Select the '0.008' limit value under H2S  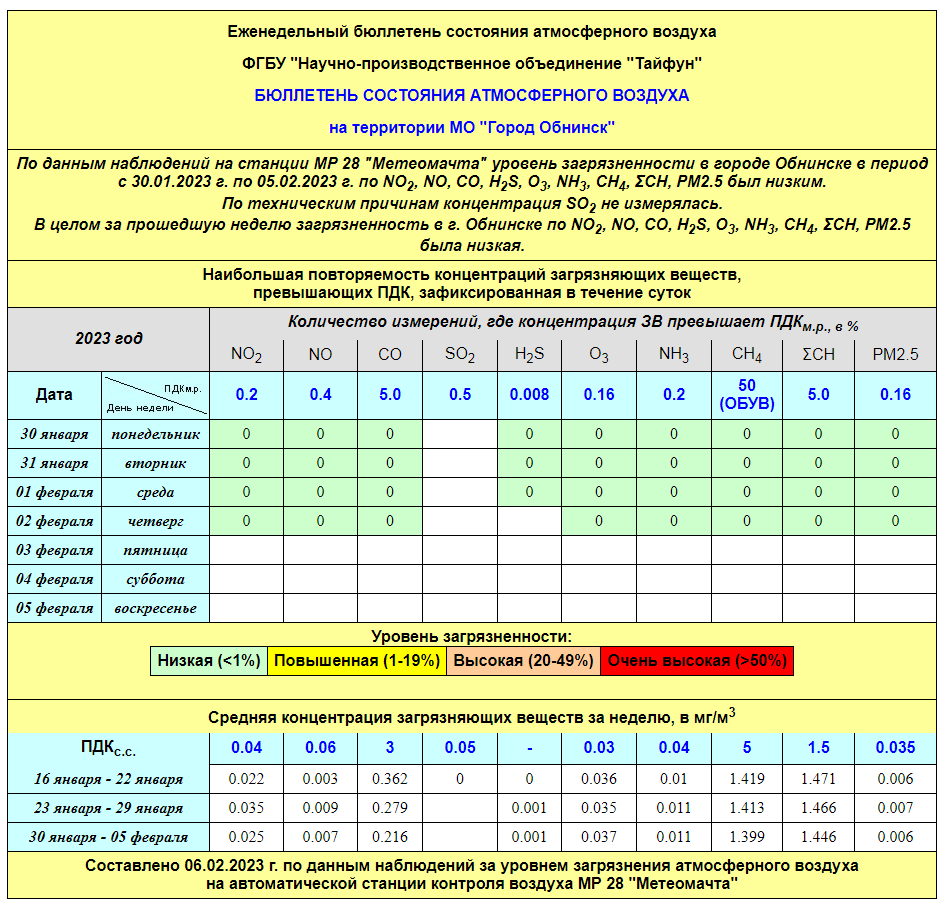click(529, 394)
